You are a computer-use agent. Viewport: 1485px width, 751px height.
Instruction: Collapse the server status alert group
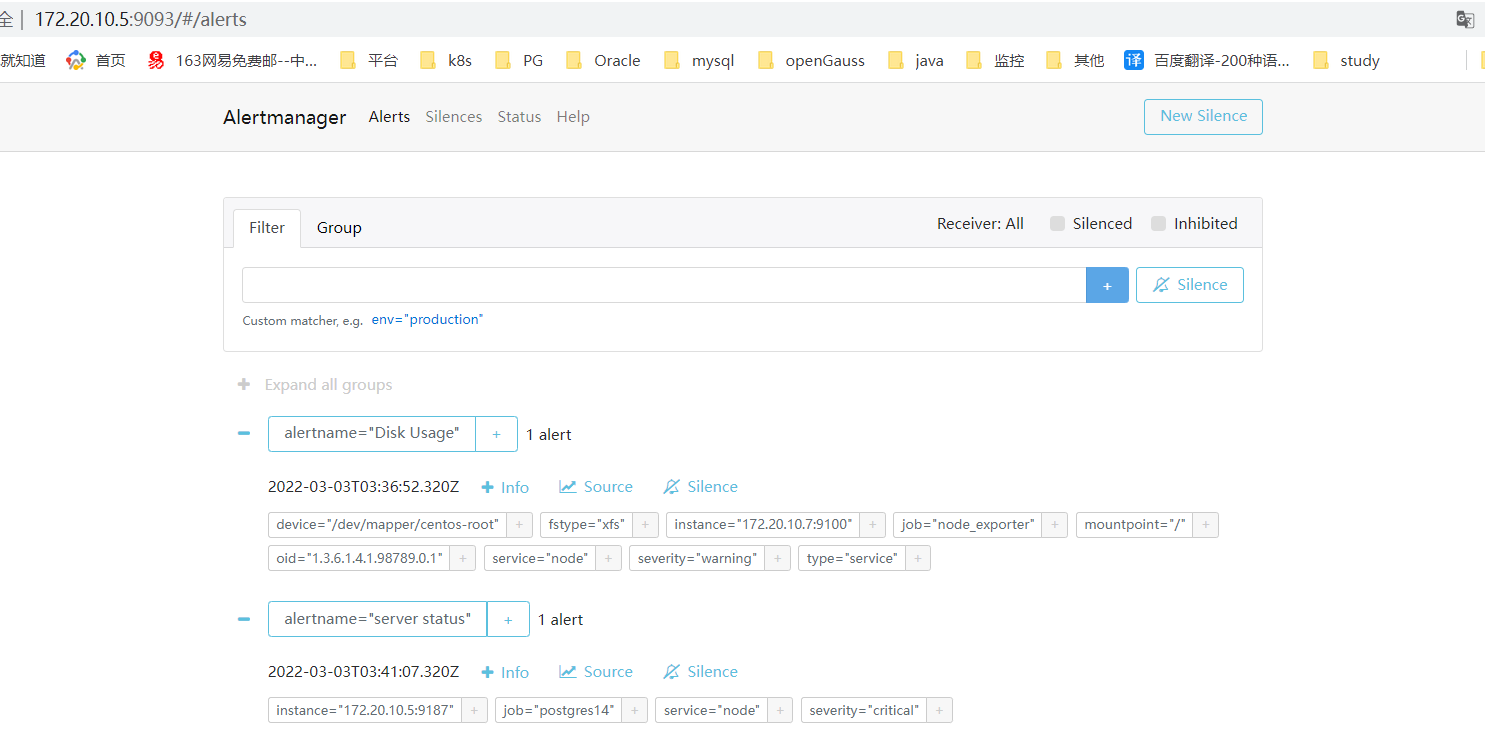(243, 619)
